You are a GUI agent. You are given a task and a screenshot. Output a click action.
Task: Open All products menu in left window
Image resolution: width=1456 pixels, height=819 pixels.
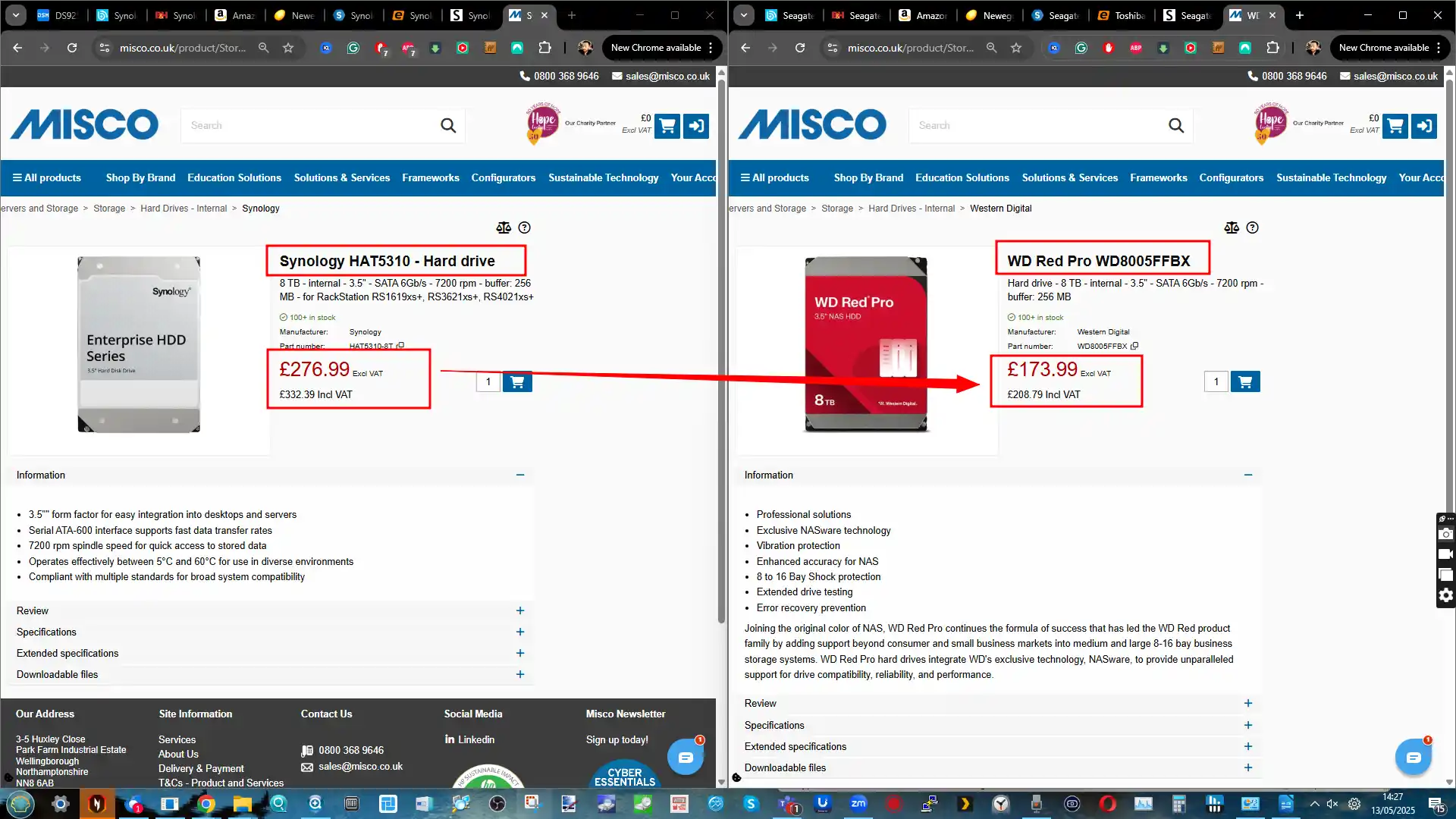(47, 177)
